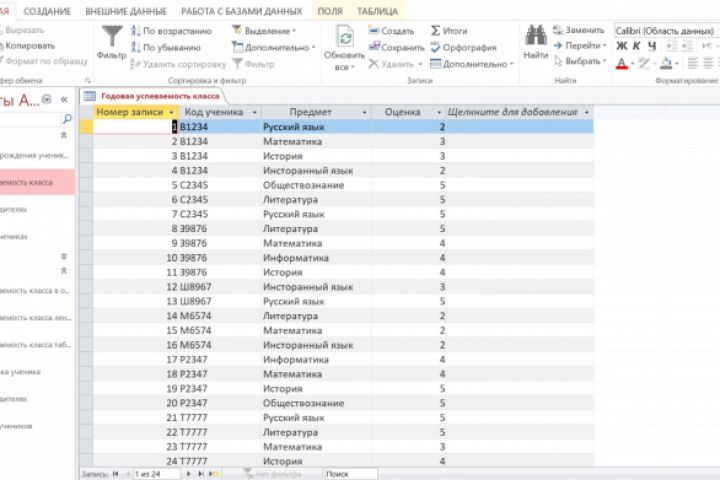Collapse the navigation pane with double chevron
Viewport: 720px width, 480px height.
[64, 99]
